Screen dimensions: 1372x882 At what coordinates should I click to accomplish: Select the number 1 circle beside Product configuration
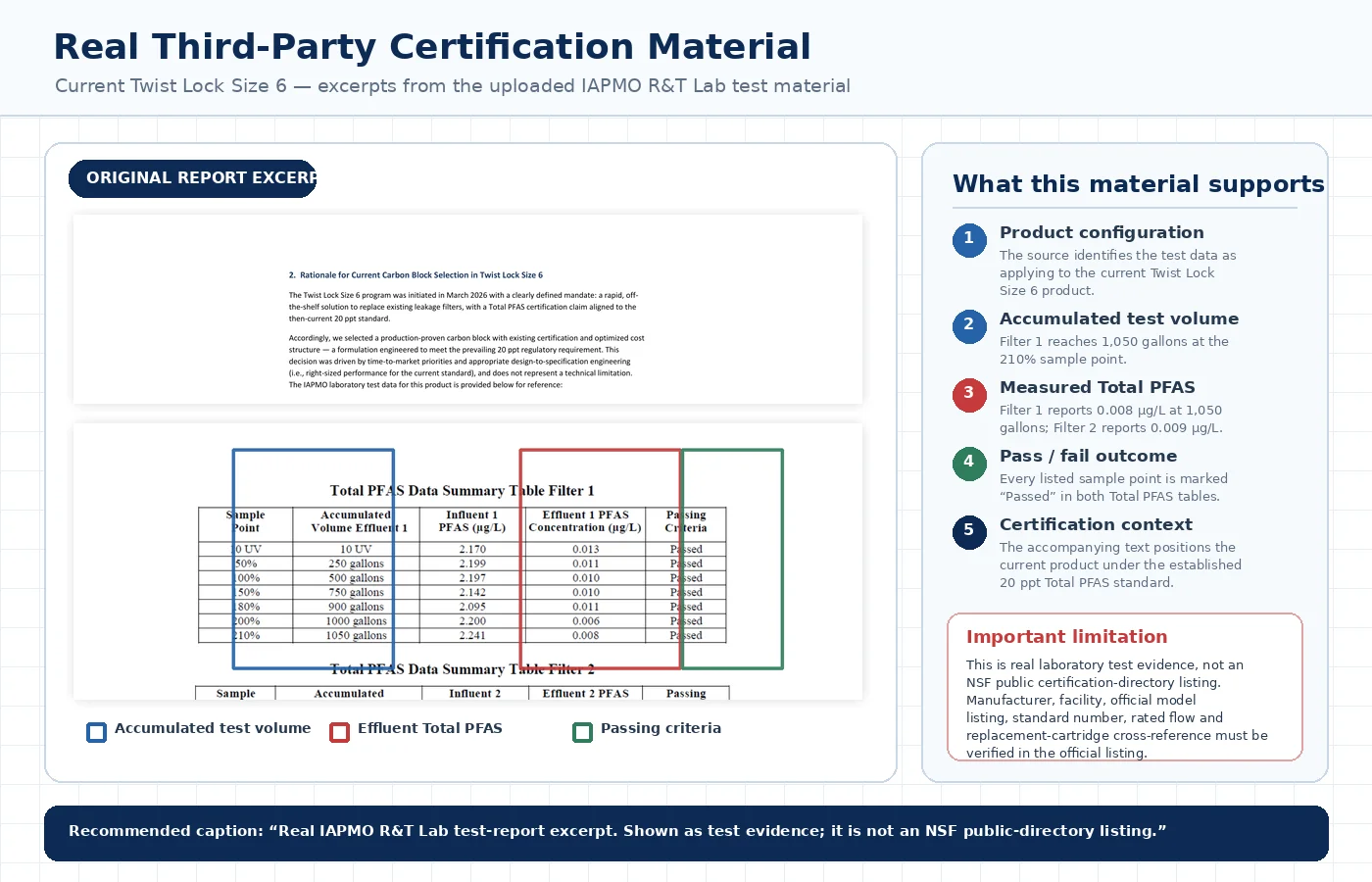click(x=969, y=239)
